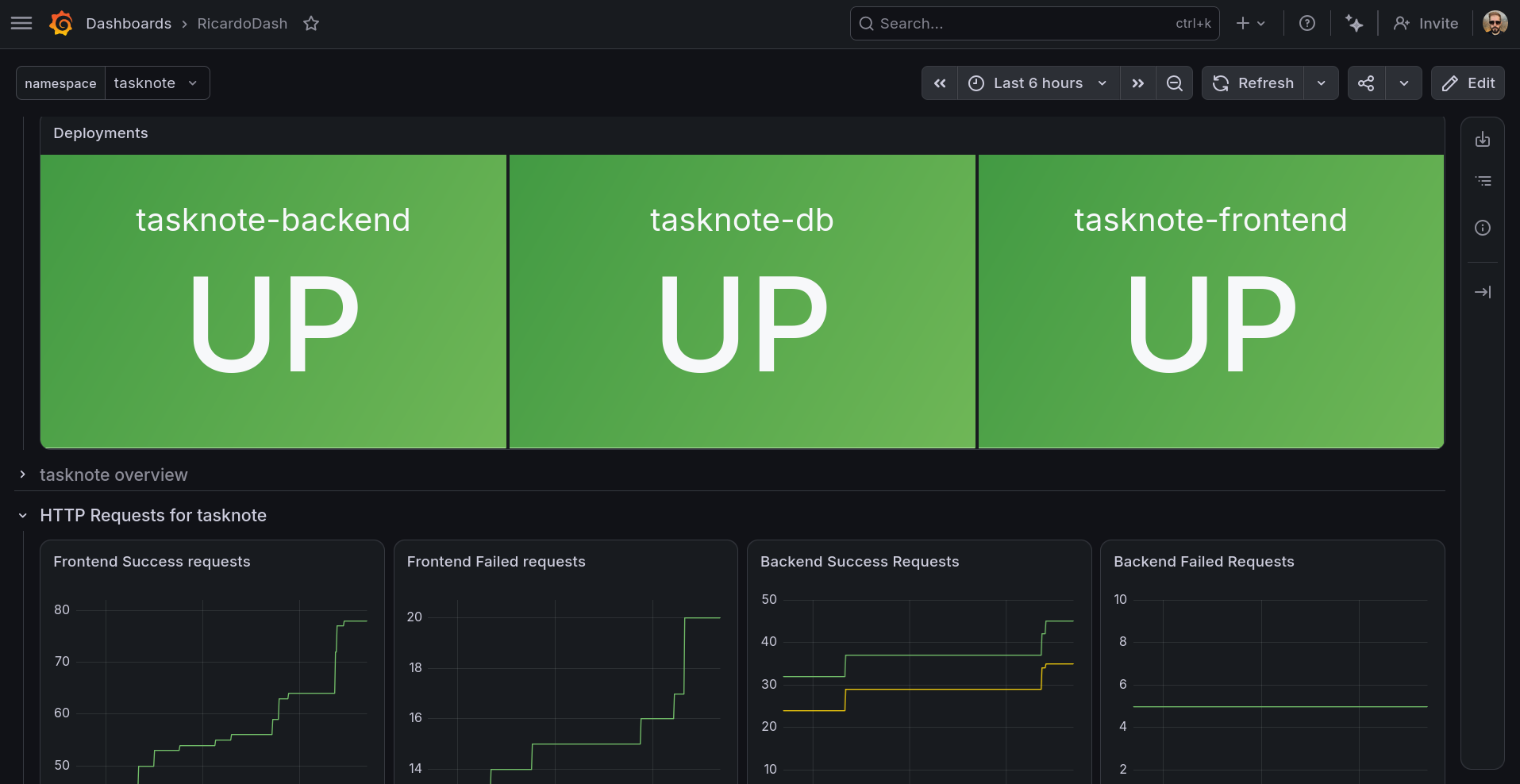Shift time range backward with double-left arrows

940,83
